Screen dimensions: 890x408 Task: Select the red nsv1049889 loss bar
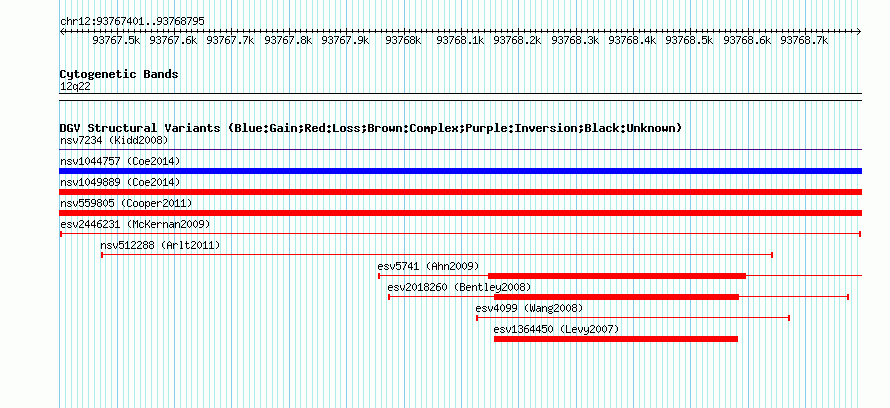click(461, 192)
